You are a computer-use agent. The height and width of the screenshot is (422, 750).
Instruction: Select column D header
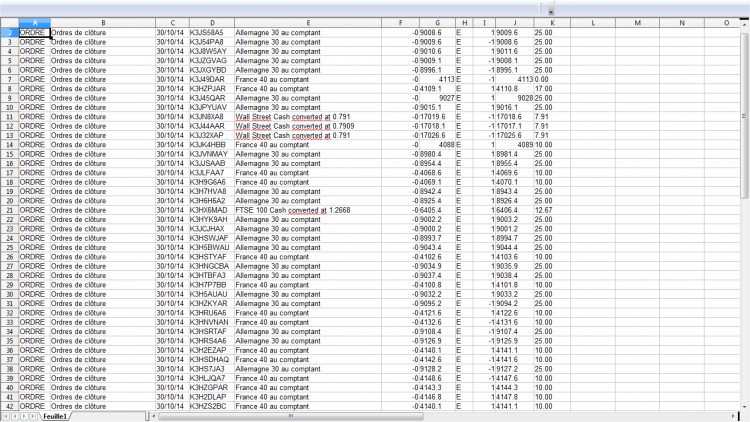(212, 22)
